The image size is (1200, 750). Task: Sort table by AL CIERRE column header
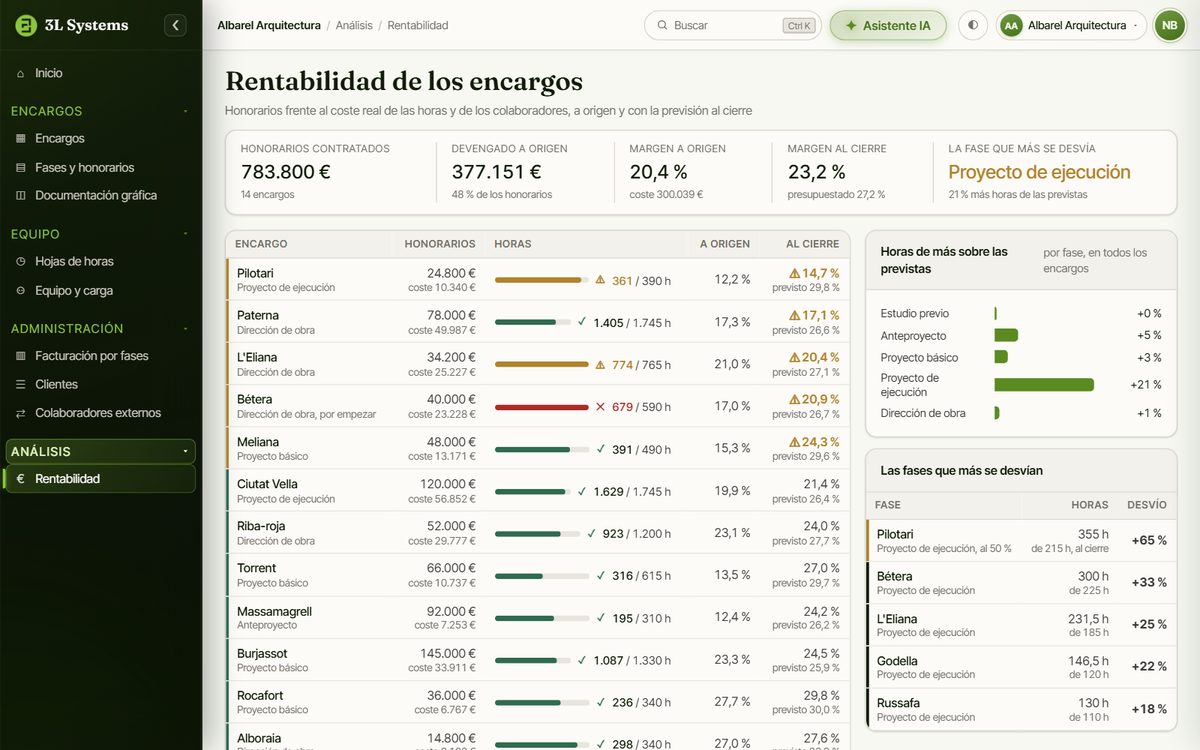coord(812,244)
